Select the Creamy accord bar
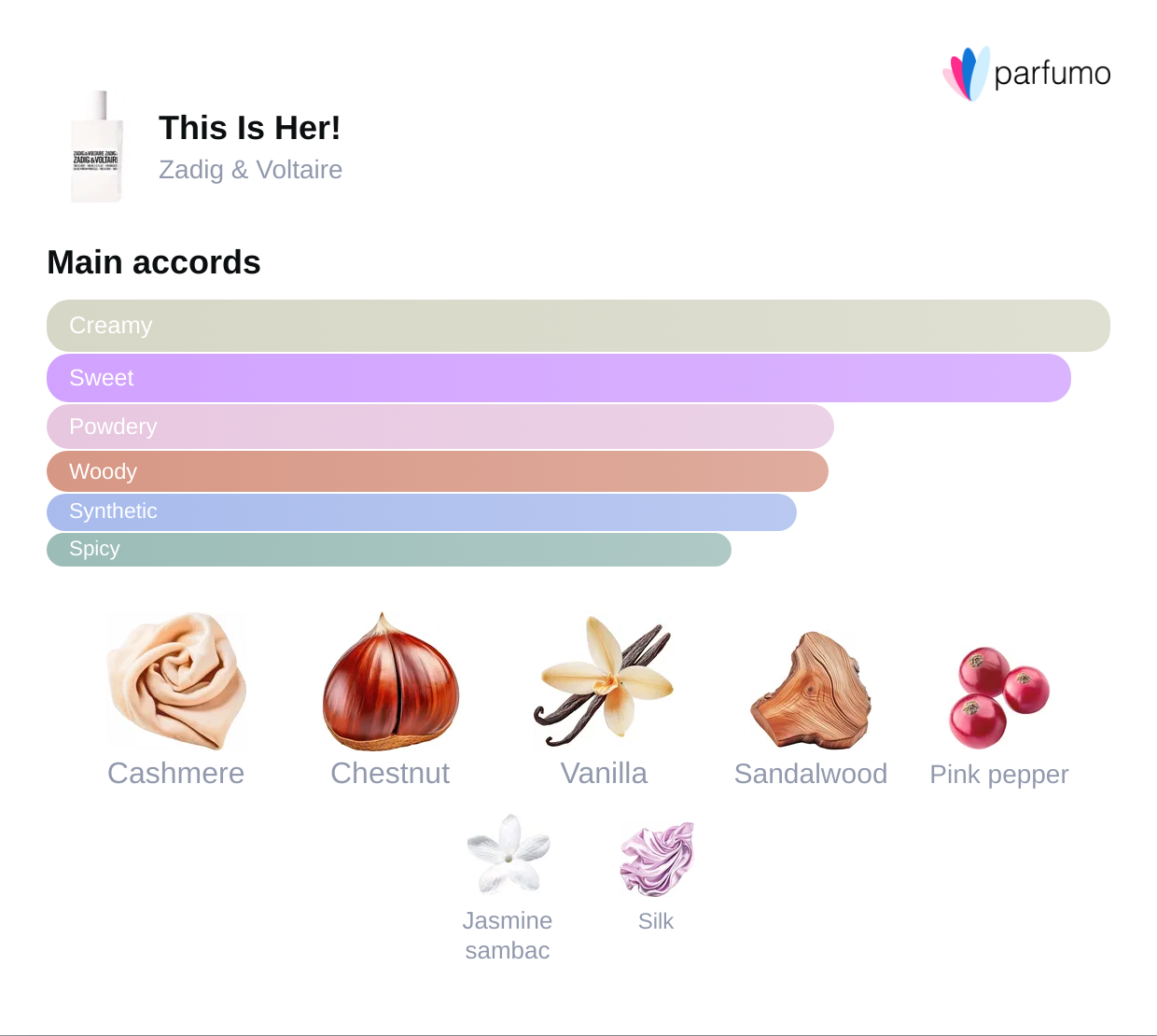 coord(578,326)
